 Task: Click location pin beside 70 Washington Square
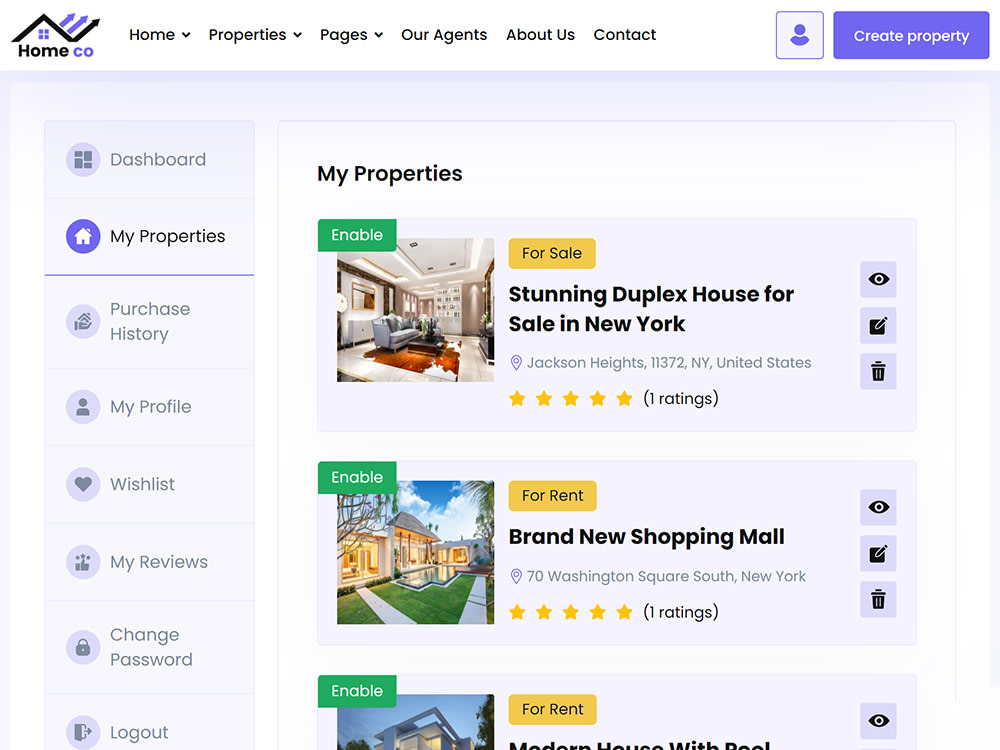tap(517, 577)
